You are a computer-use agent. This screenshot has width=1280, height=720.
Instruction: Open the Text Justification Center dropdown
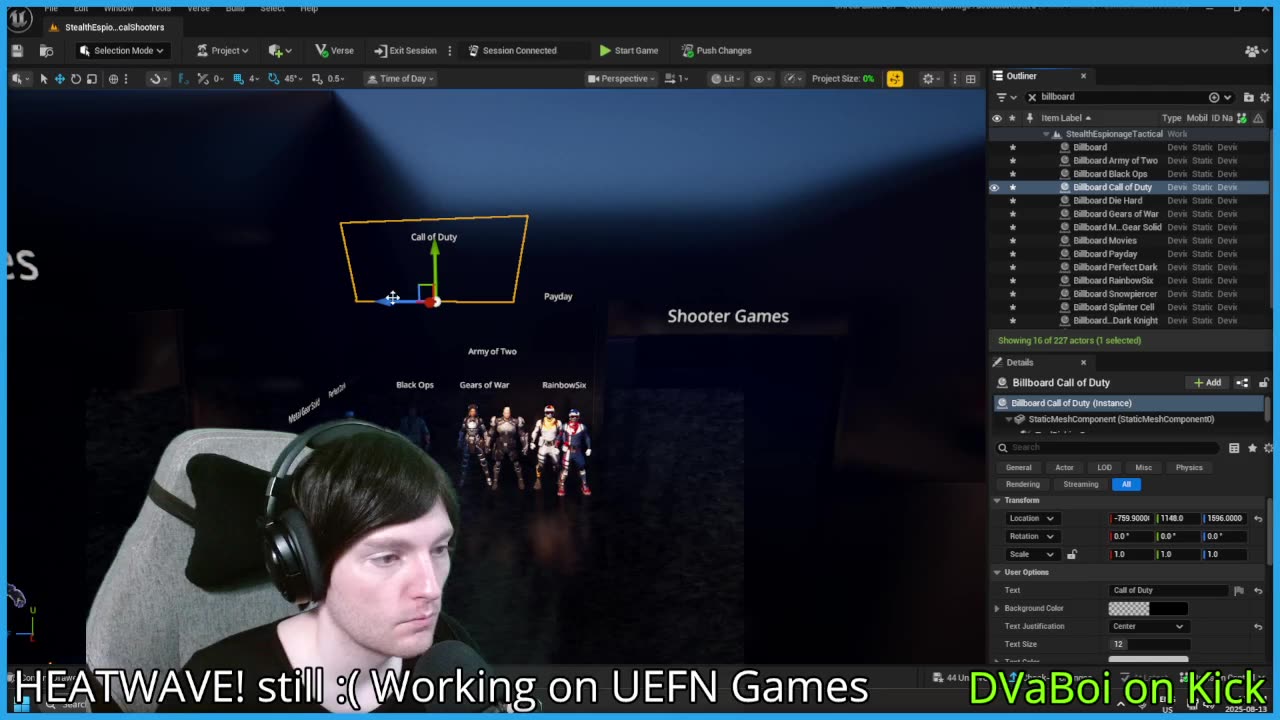point(1147,626)
